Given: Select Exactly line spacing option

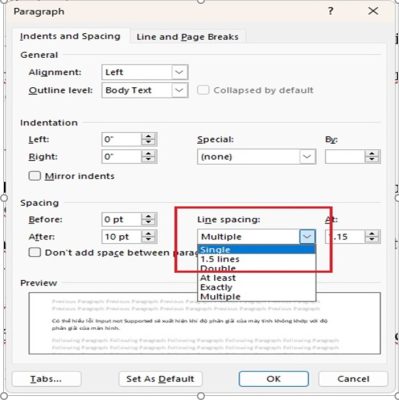Looking at the screenshot, I should pyautogui.click(x=256, y=287).
